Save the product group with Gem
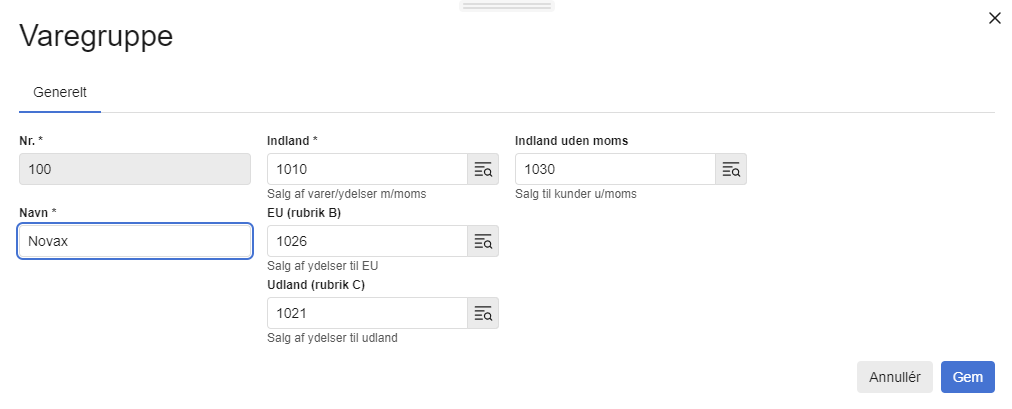Image resolution: width=1012 pixels, height=409 pixels. [967, 377]
